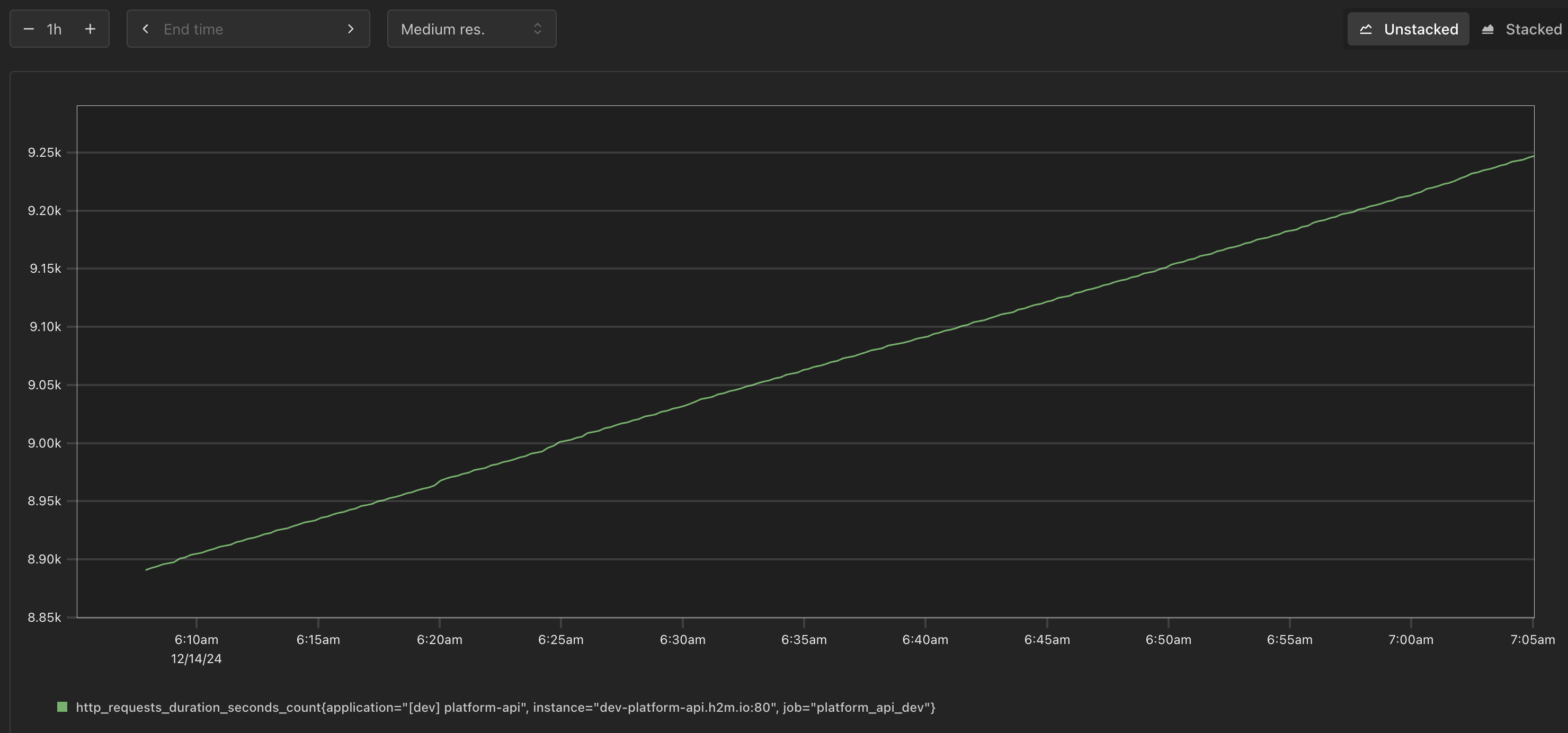Click the green line near 6:40am
1568x733 pixels.
click(x=925, y=337)
